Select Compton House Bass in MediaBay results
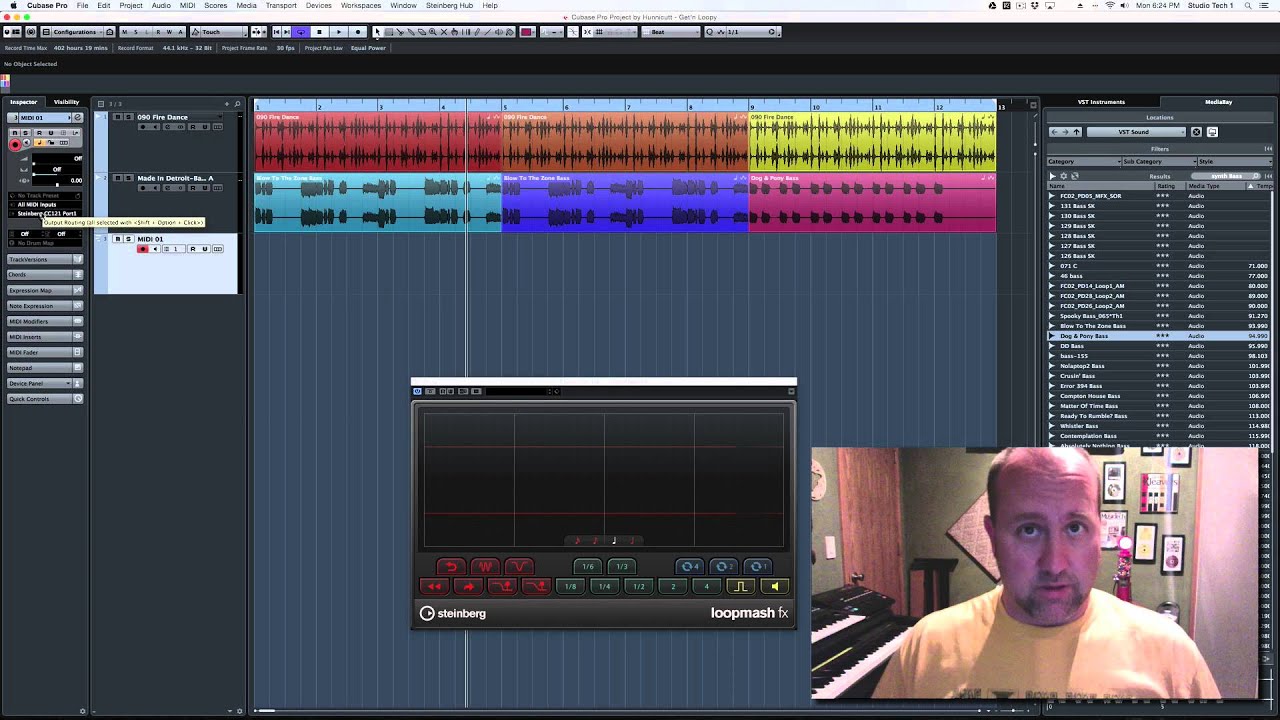 1160,396
